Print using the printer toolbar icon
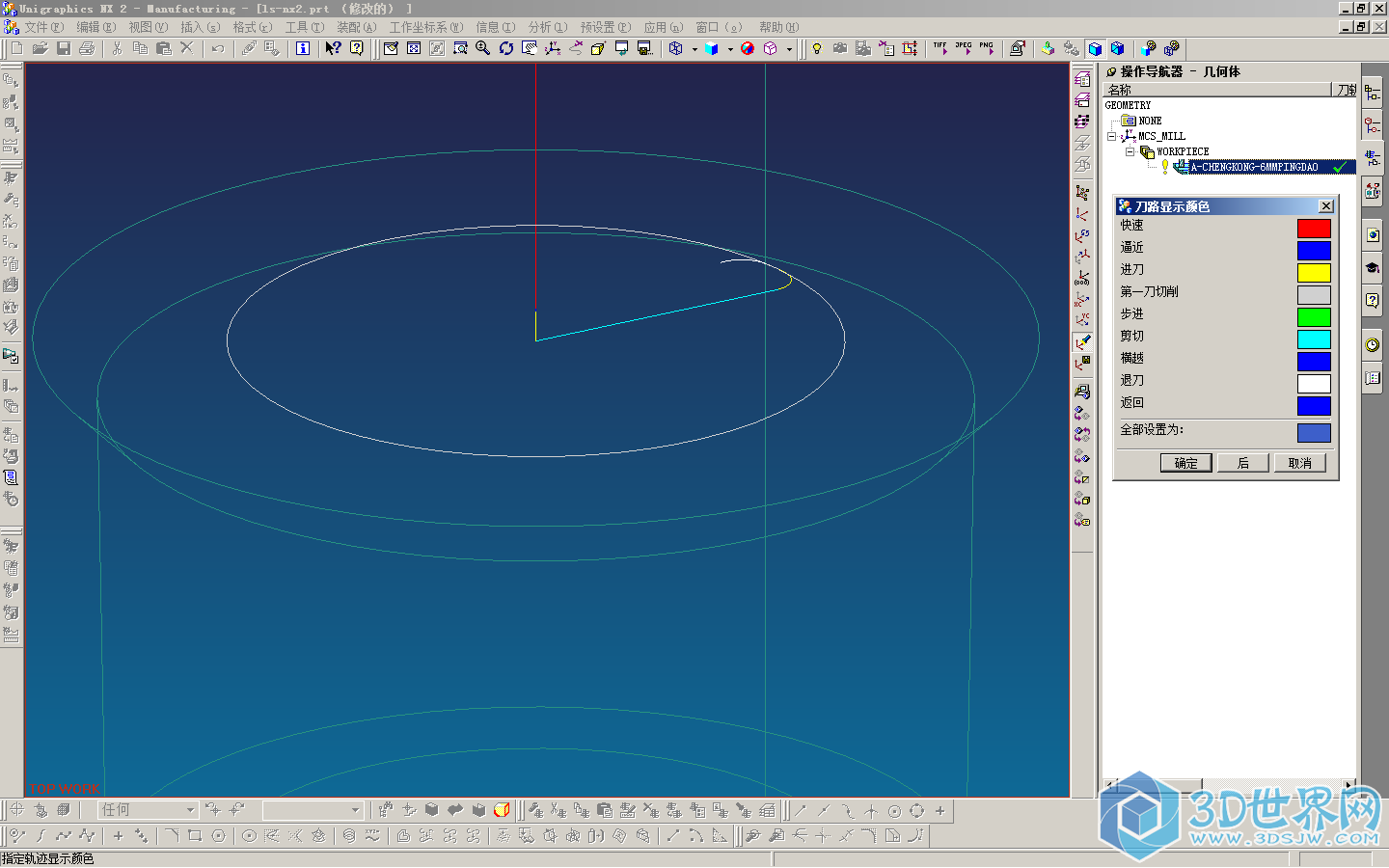This screenshot has width=1389, height=868. click(x=87, y=48)
